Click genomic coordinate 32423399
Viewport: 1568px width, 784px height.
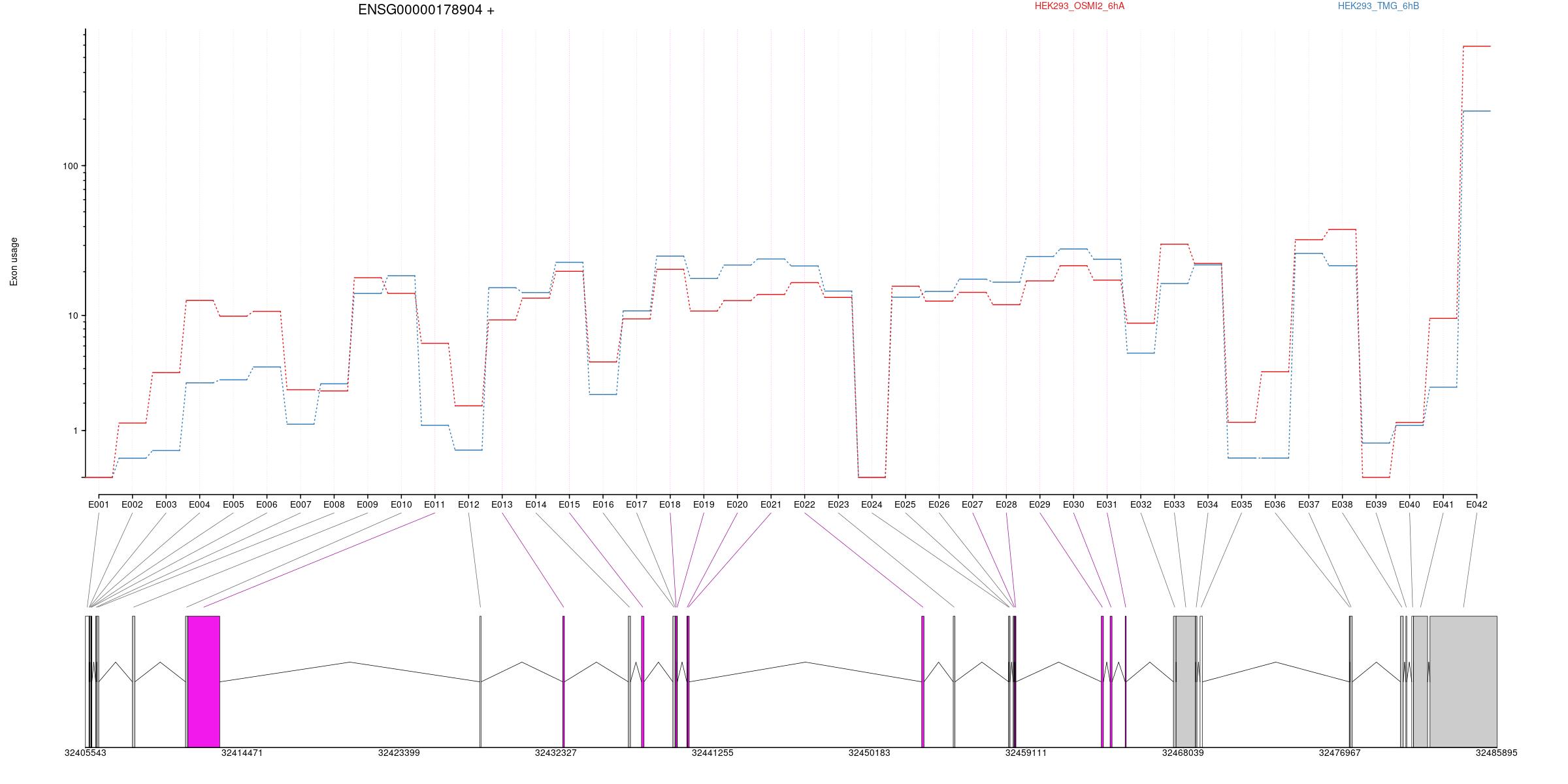point(399,753)
